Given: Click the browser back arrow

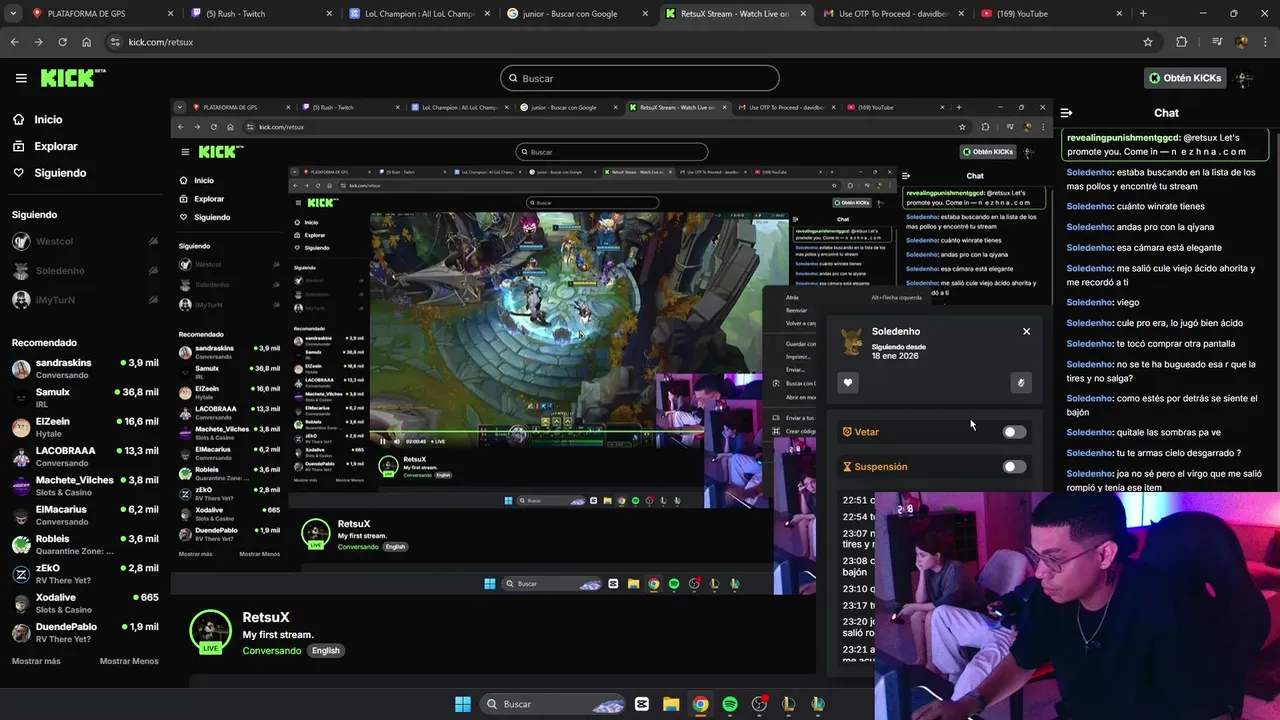Looking at the screenshot, I should pos(14,42).
